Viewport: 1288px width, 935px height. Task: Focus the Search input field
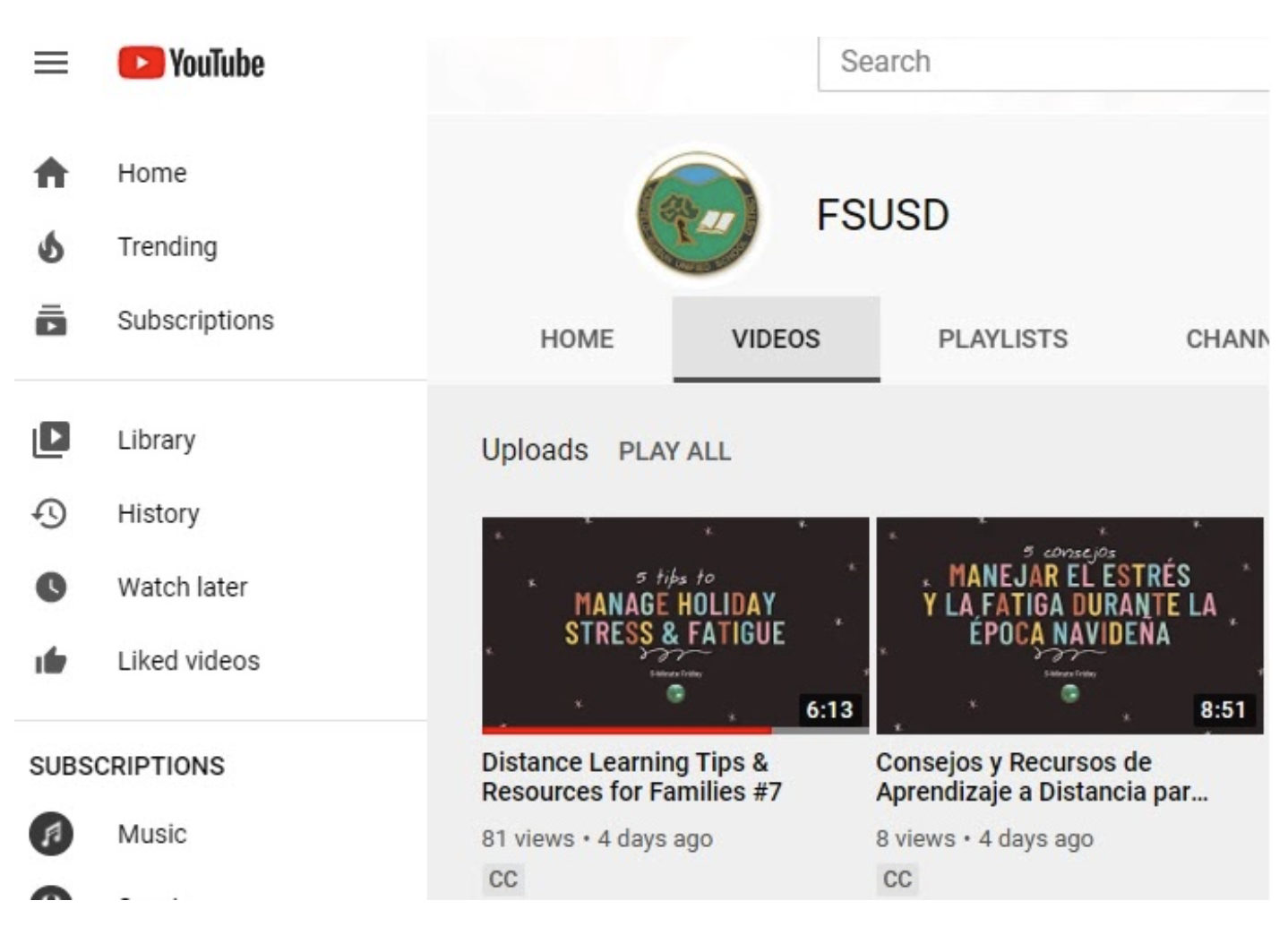point(1044,62)
